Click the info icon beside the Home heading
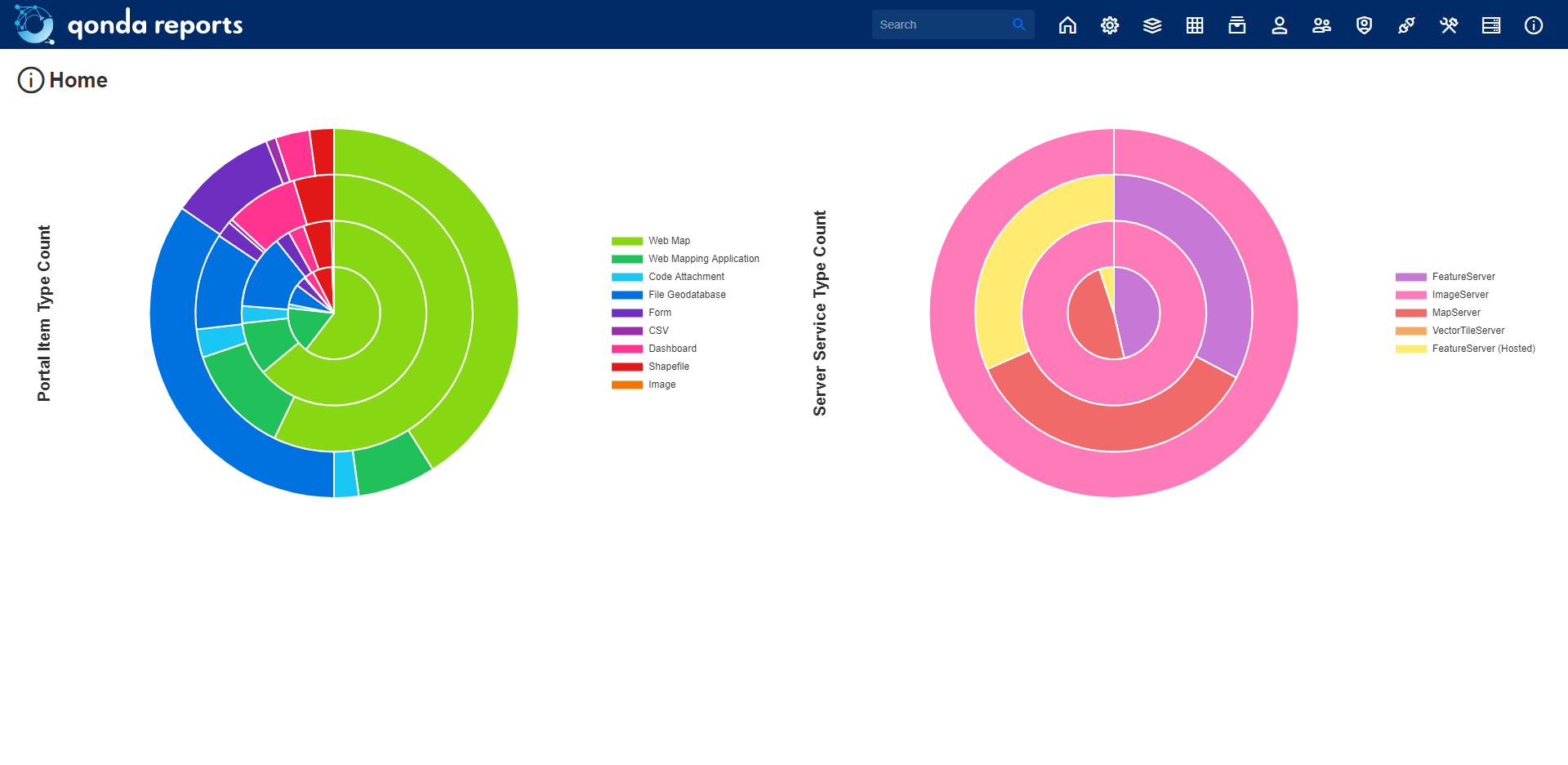Screen dimensions: 1568x765 click(x=29, y=80)
